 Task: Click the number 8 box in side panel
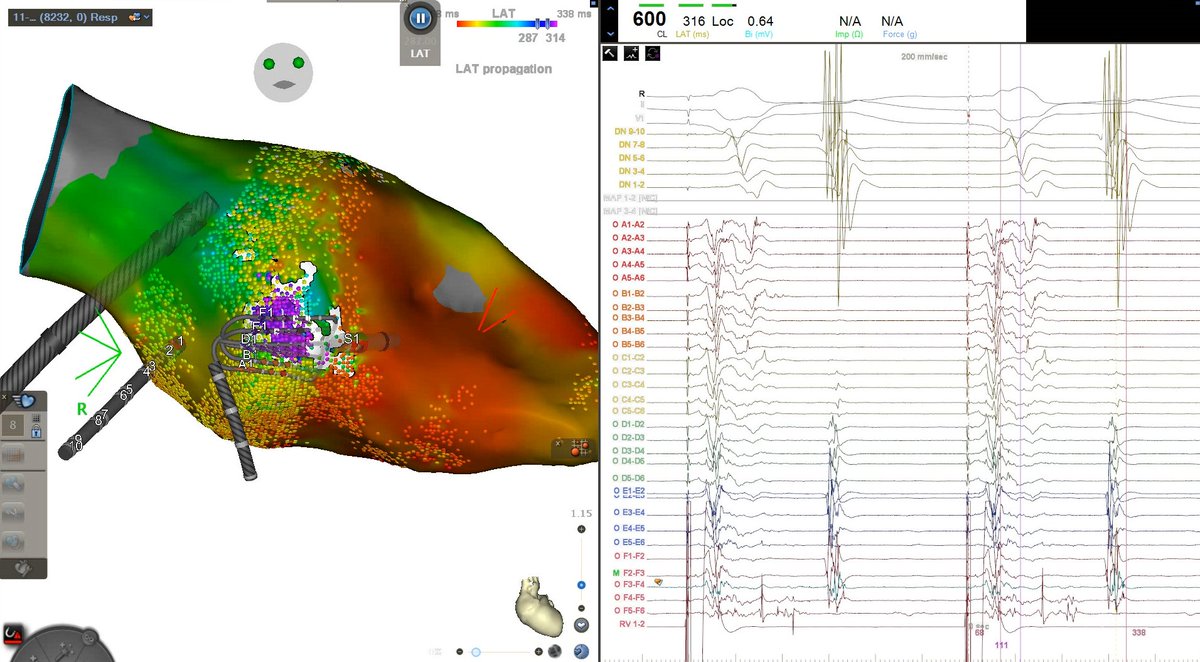tap(15, 425)
